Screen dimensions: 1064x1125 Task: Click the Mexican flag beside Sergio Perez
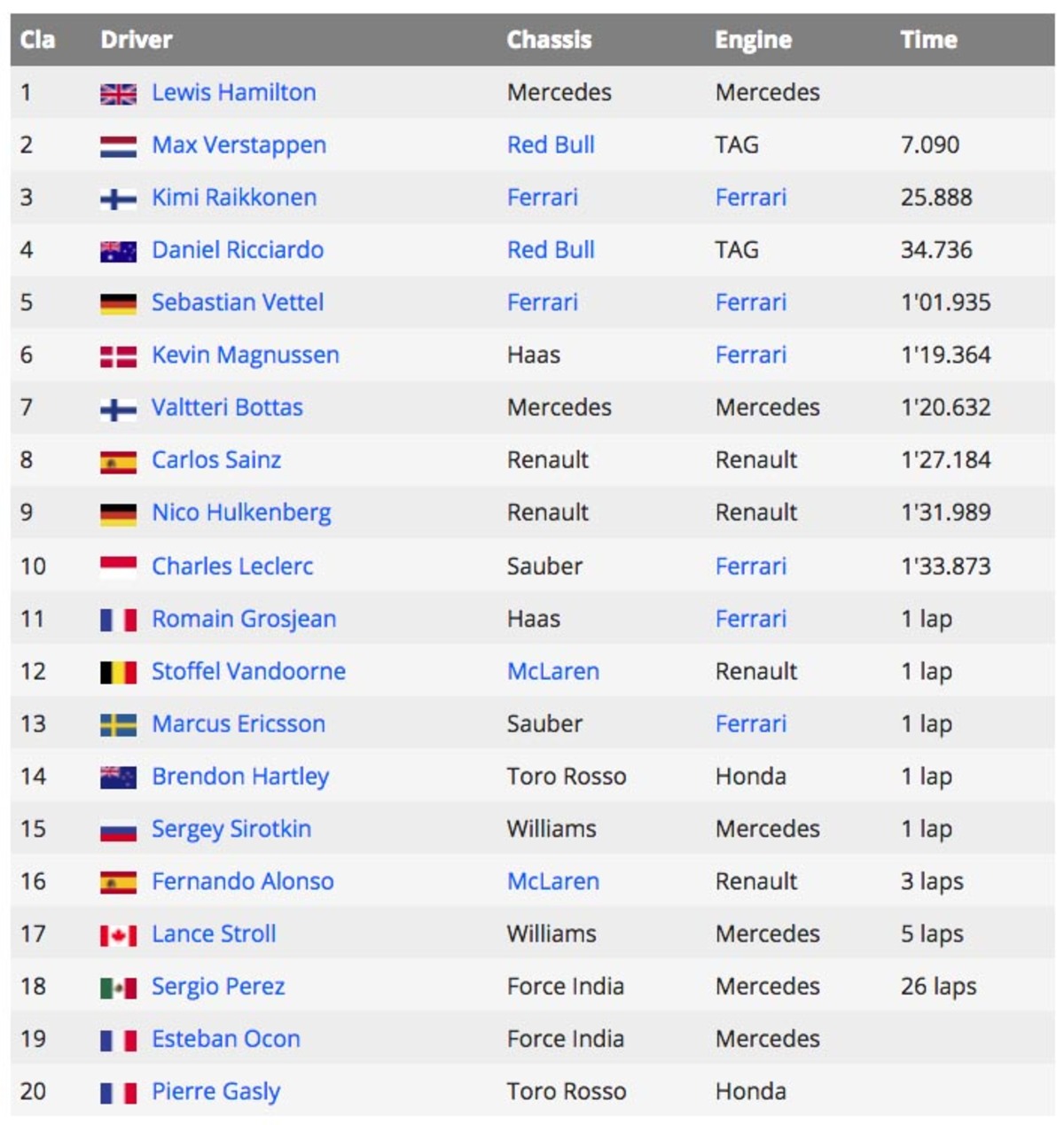pos(118,988)
